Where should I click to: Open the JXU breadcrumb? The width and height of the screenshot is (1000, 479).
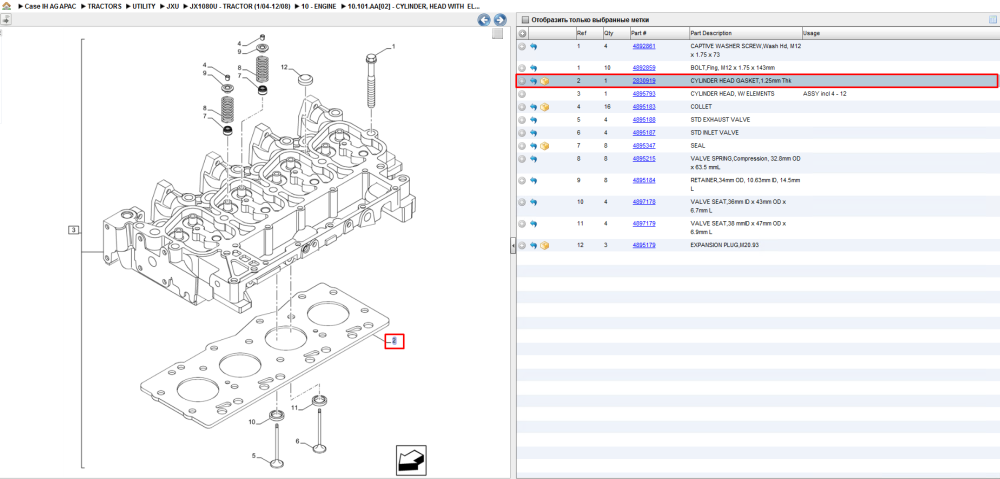(x=173, y=6)
